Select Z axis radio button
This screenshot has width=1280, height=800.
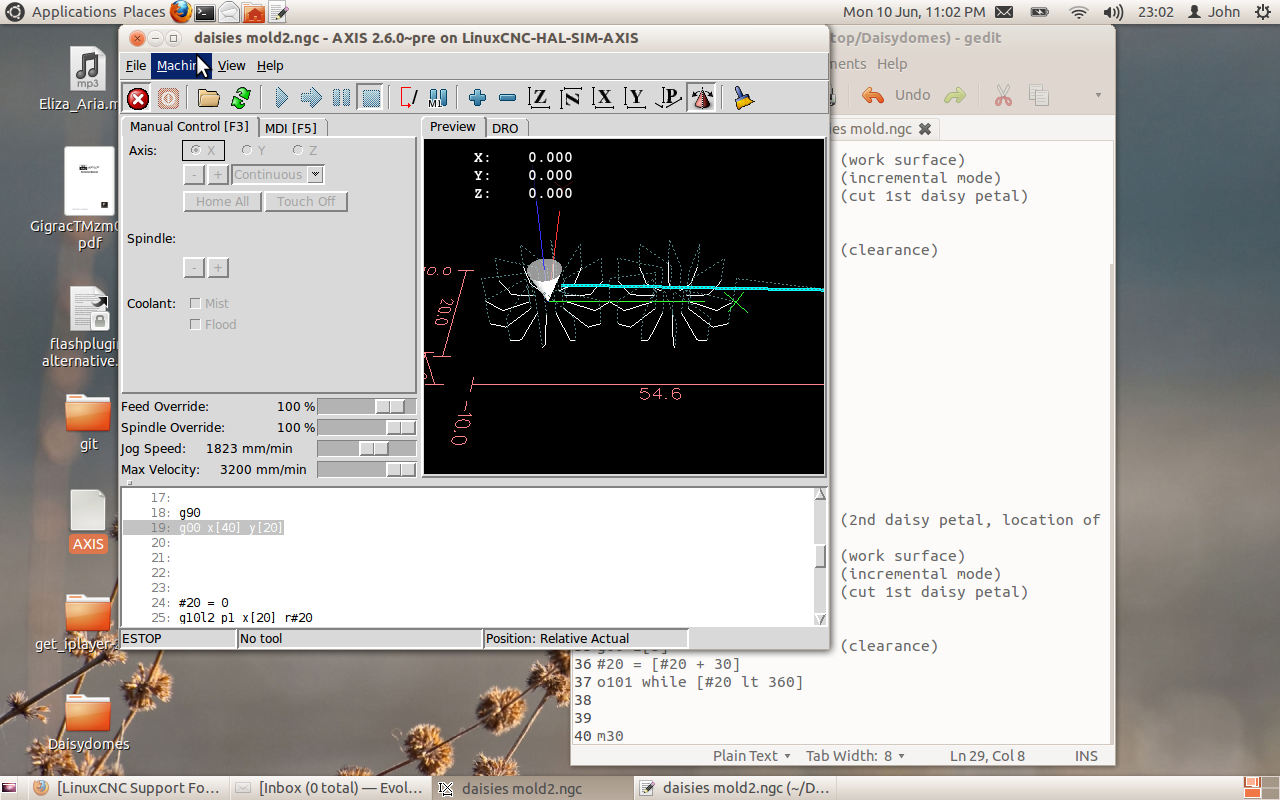pyautogui.click(x=304, y=150)
